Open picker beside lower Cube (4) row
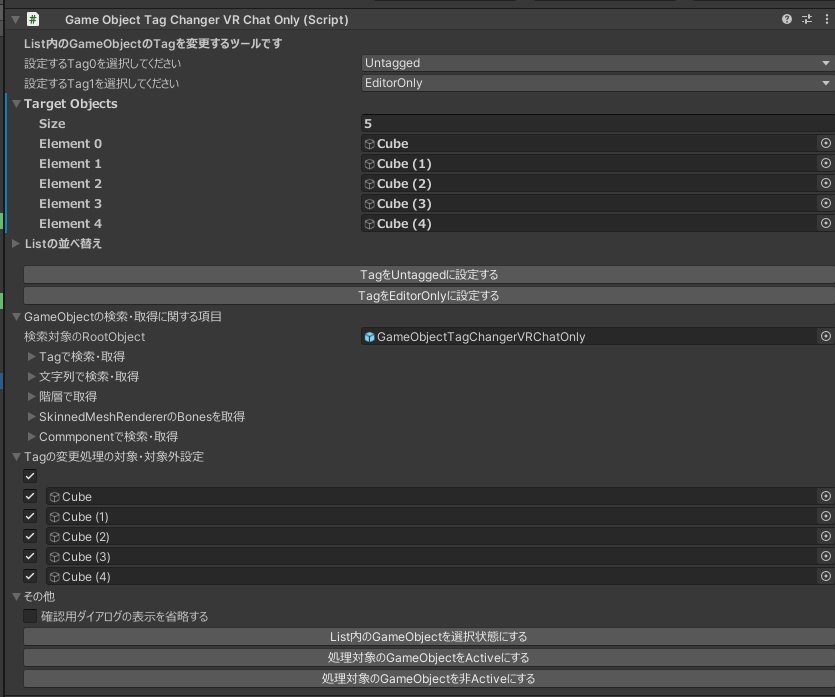Viewport: 835px width, 697px height. pyautogui.click(x=825, y=577)
